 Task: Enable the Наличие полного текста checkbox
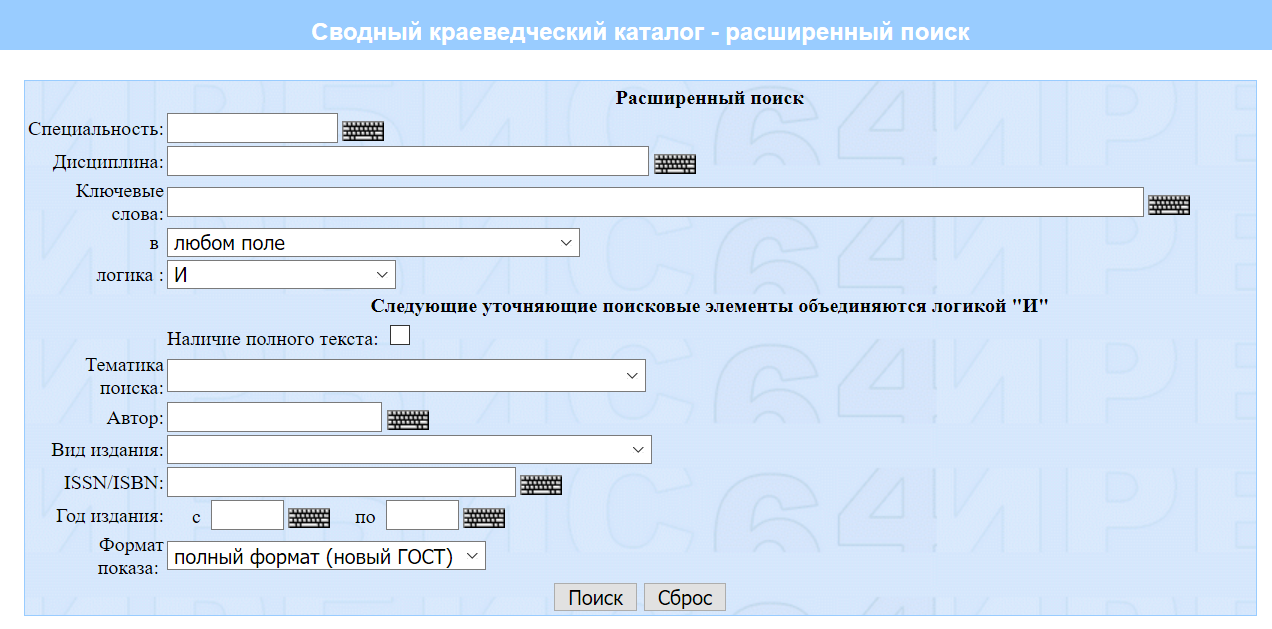click(x=400, y=336)
